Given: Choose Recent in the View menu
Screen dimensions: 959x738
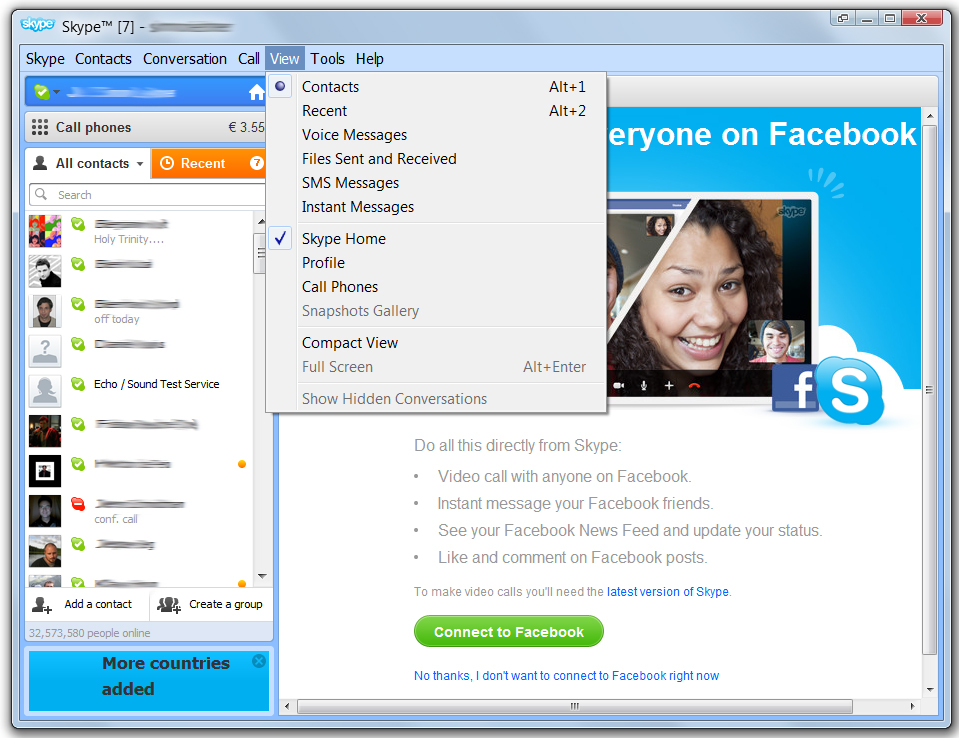Looking at the screenshot, I should [x=436, y=111].
